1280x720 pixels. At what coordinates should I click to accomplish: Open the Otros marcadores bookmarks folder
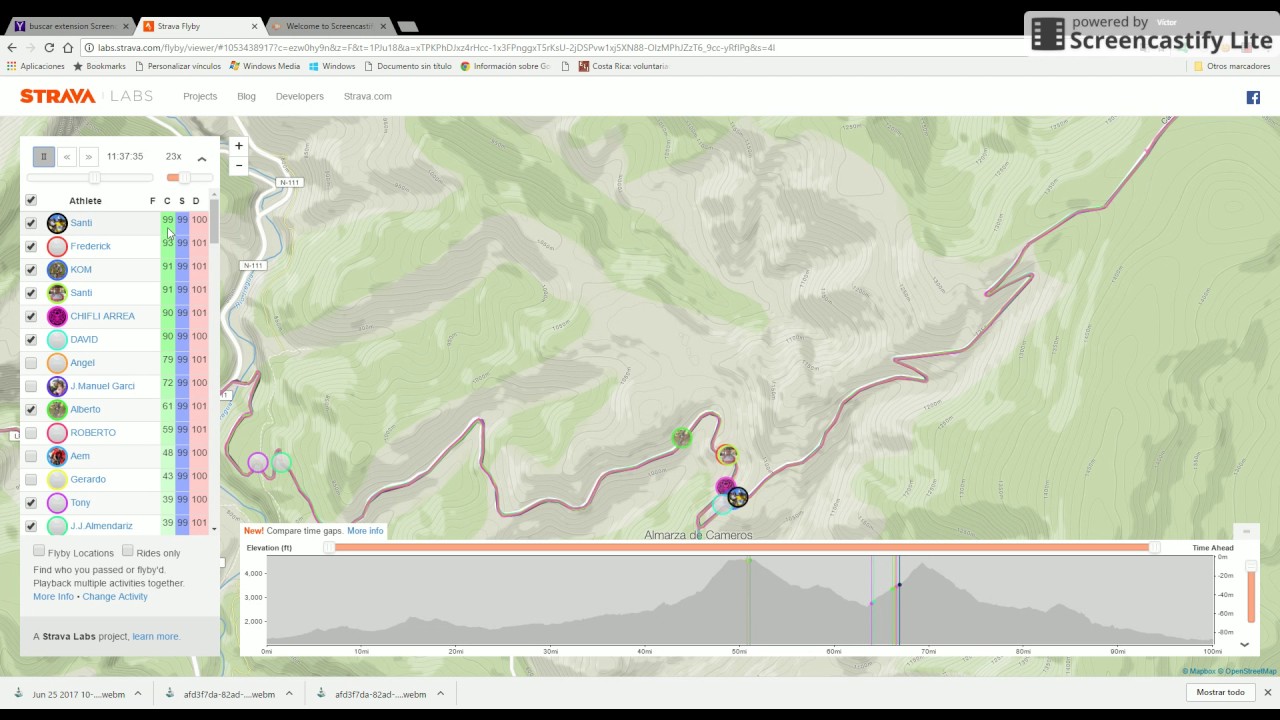coord(1232,66)
